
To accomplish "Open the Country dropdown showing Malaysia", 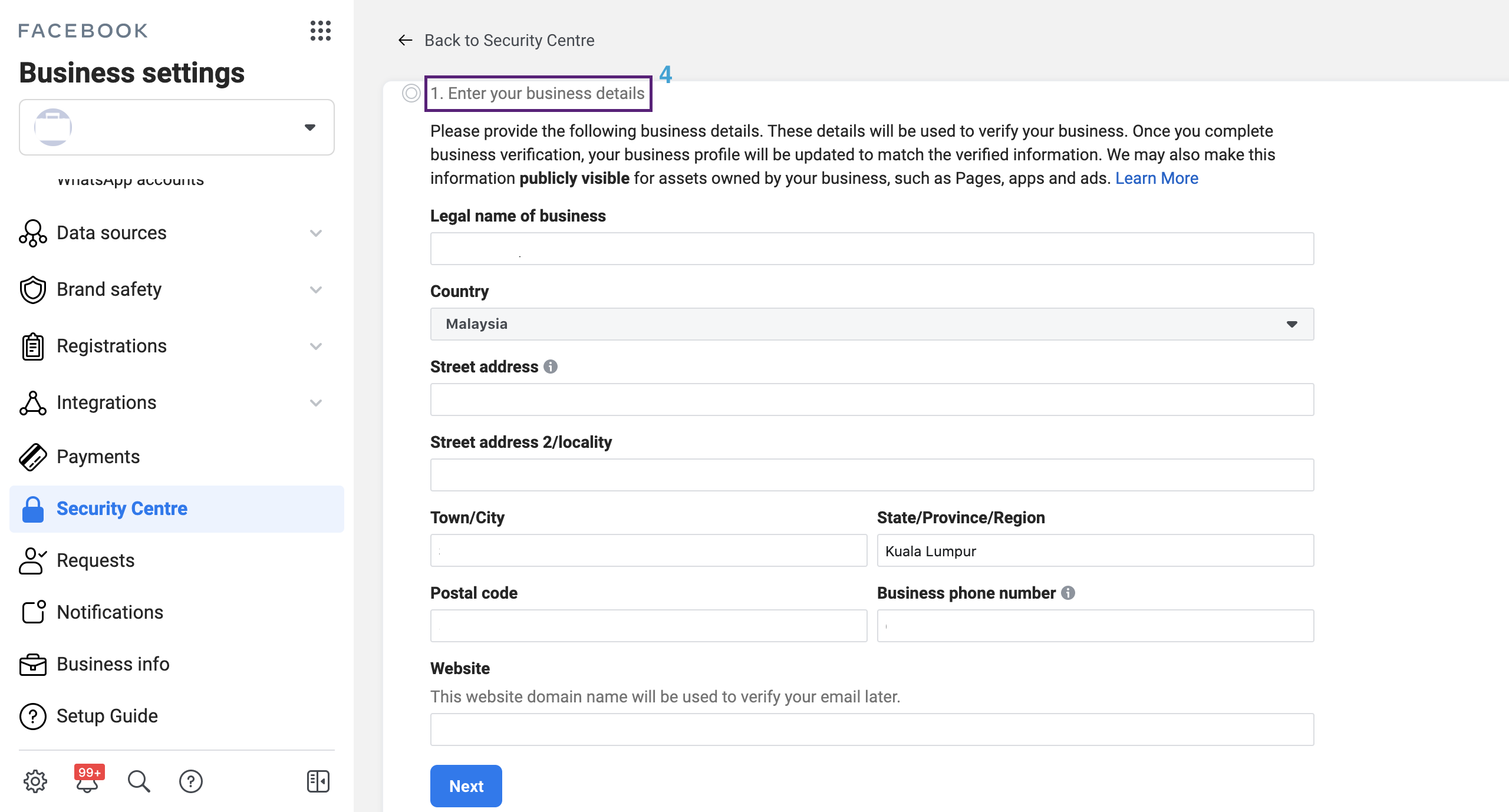I will pyautogui.click(x=872, y=324).
